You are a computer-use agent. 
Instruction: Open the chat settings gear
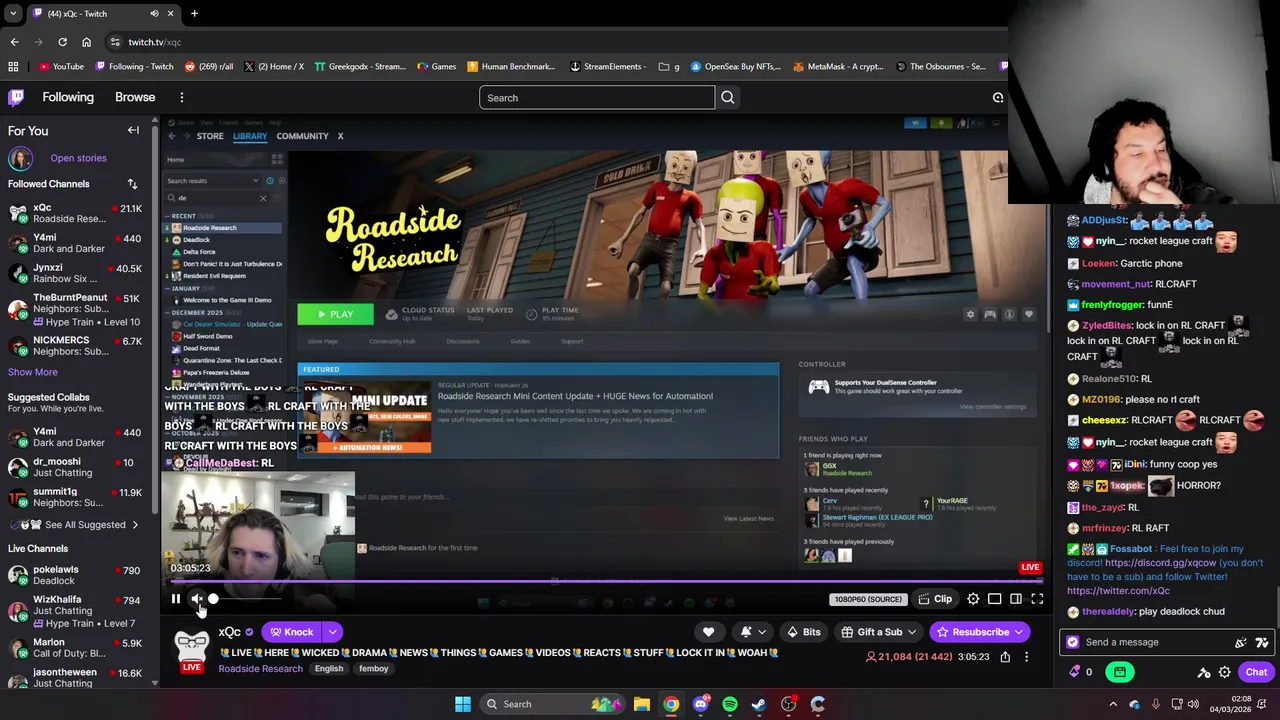[x=1224, y=672]
